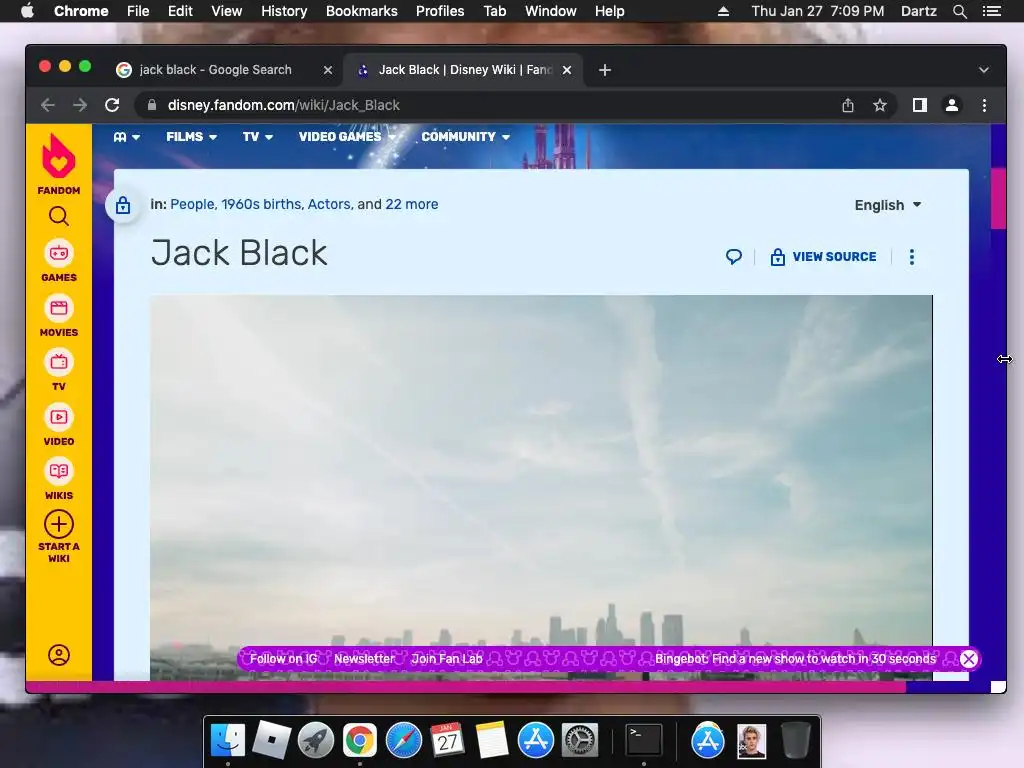The height and width of the screenshot is (768, 1024).
Task: Open System Preferences in the Dock
Action: [580, 740]
